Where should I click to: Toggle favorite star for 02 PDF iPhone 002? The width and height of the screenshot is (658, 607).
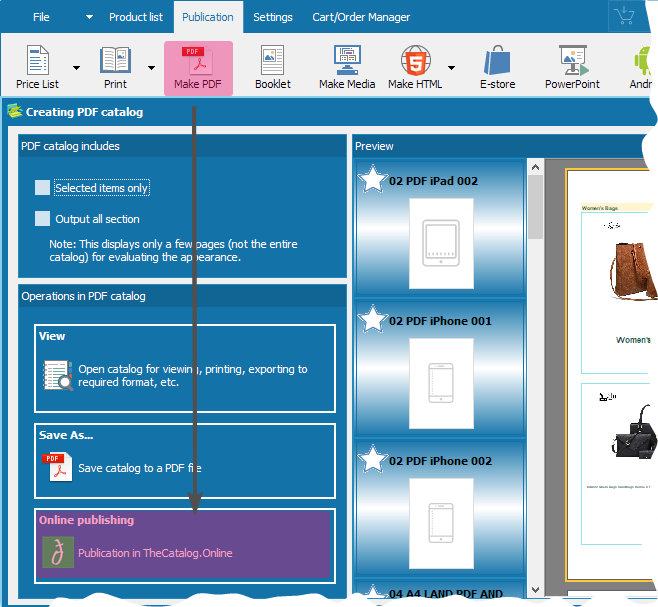coord(372,459)
